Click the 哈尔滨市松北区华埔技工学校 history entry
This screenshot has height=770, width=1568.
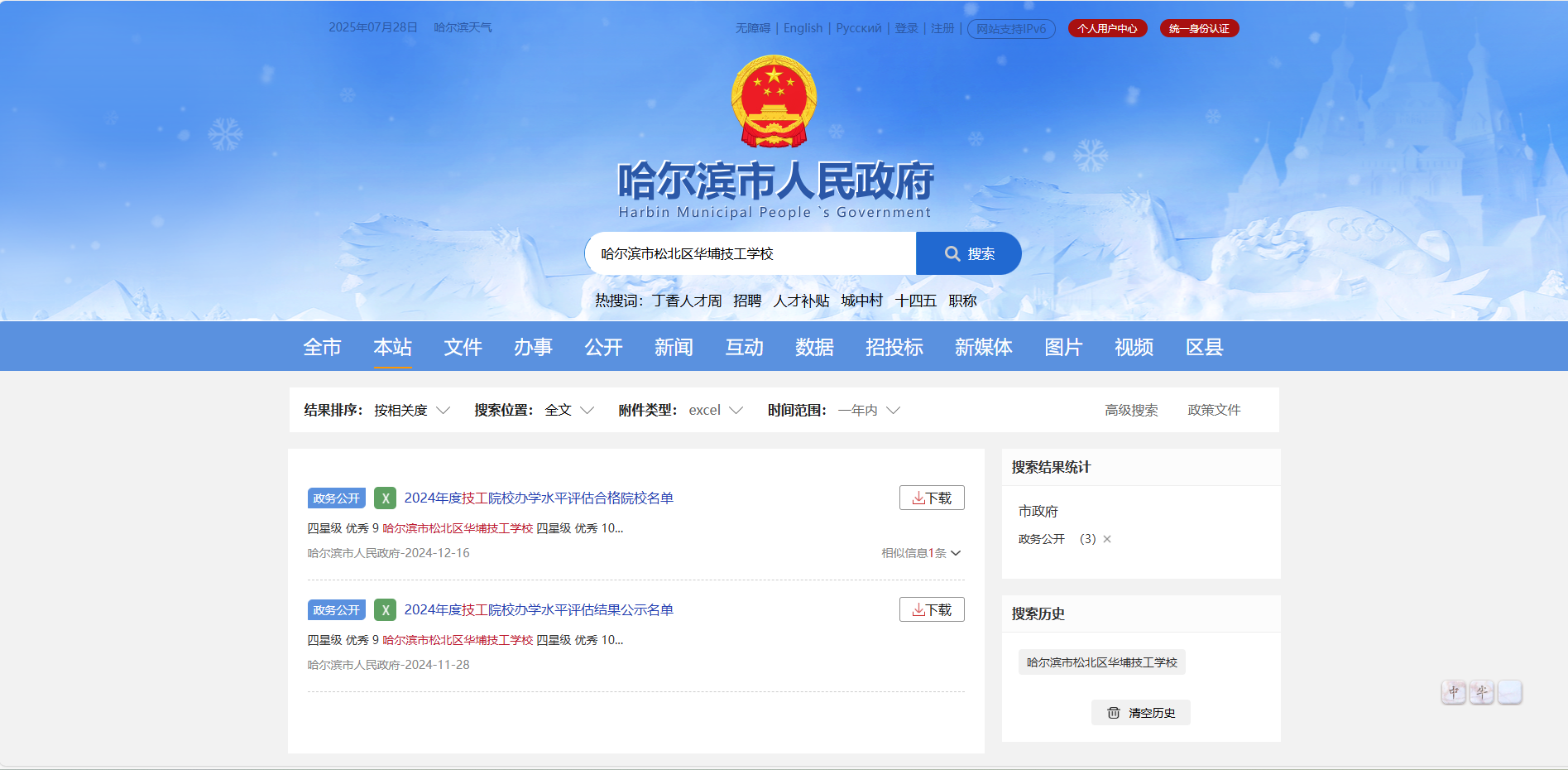click(x=1101, y=662)
